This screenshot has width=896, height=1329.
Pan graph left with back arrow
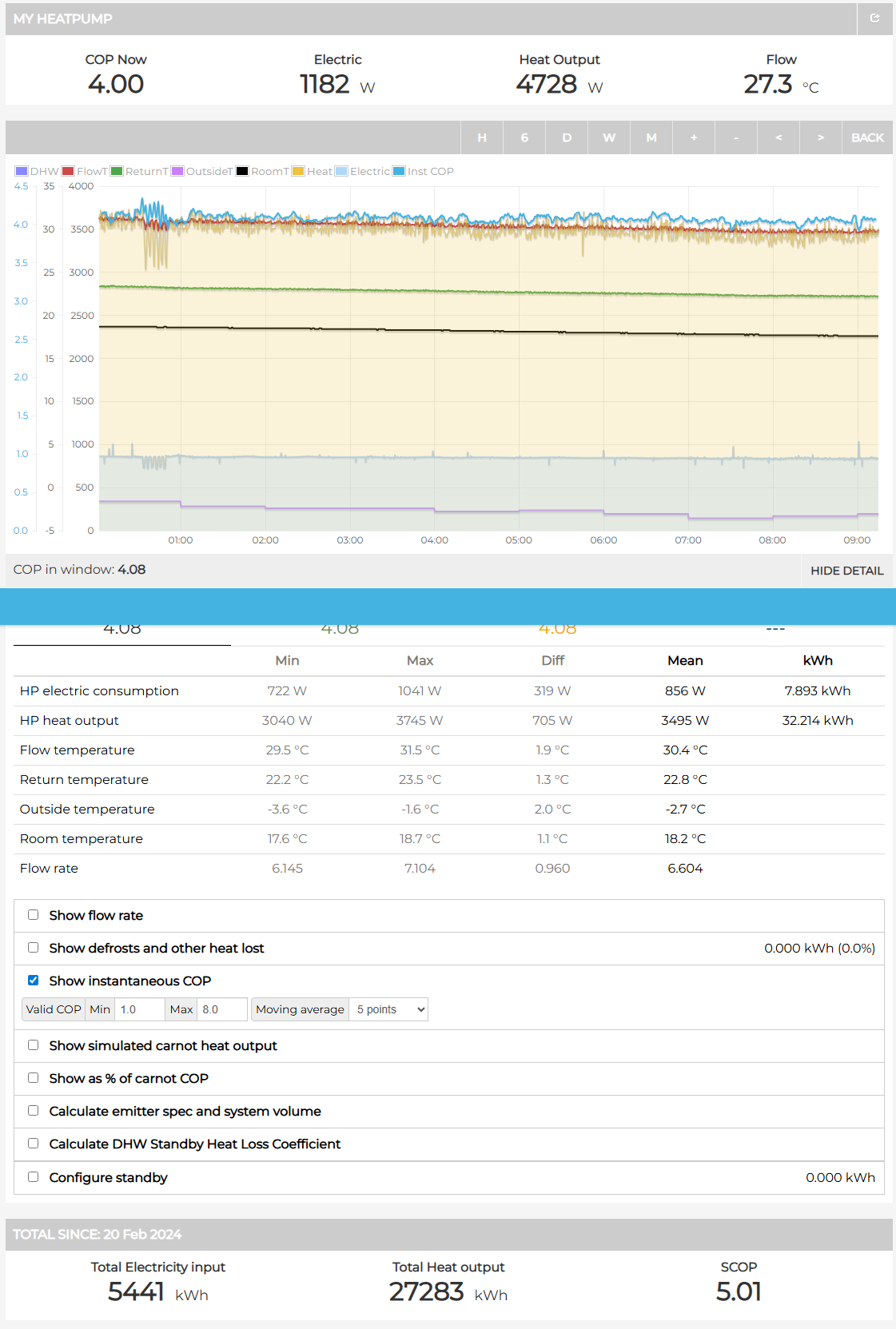[778, 137]
